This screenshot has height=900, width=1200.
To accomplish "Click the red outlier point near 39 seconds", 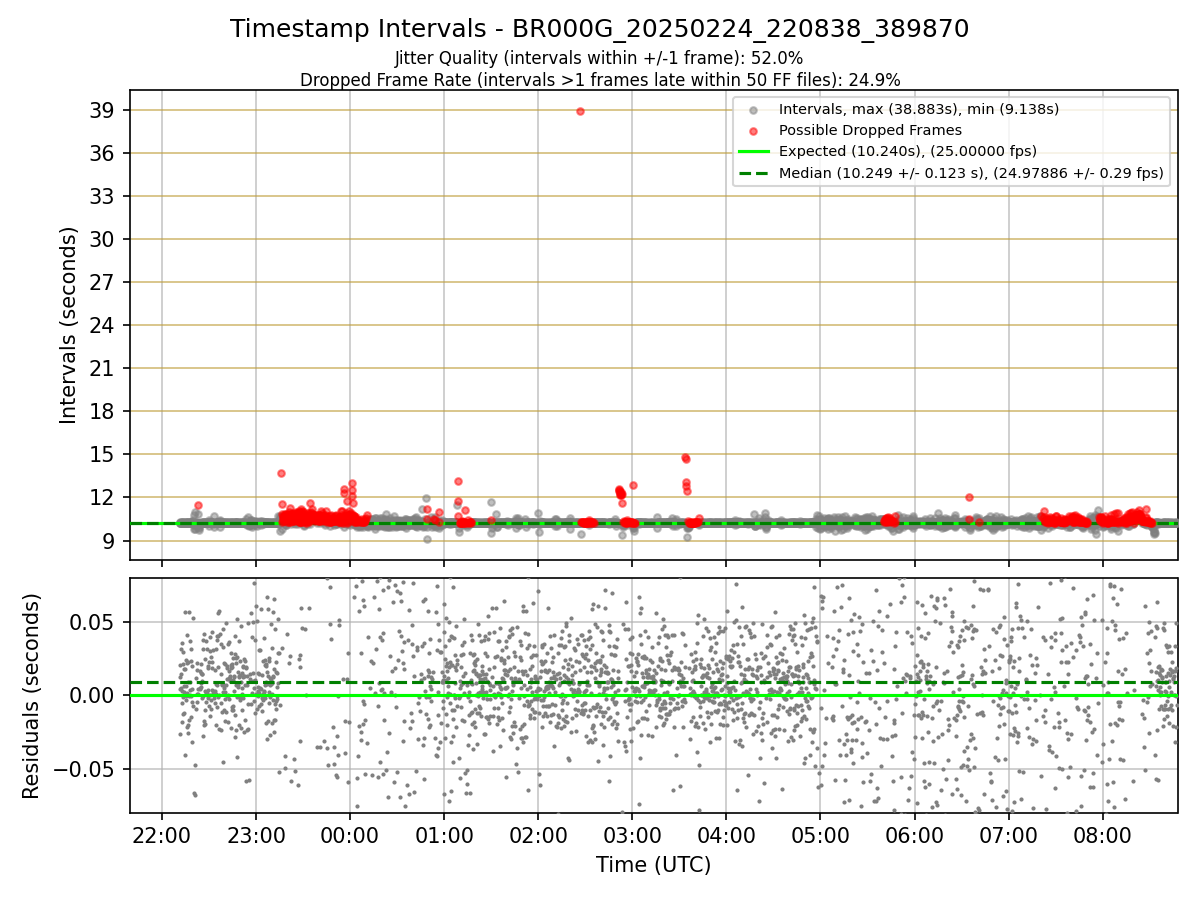I will pos(580,111).
